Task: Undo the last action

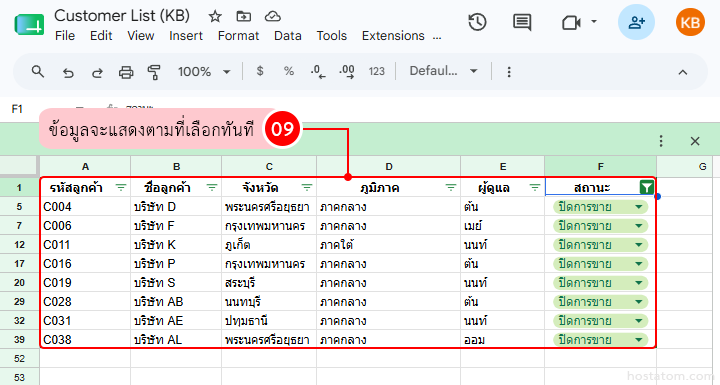Action: tap(68, 72)
